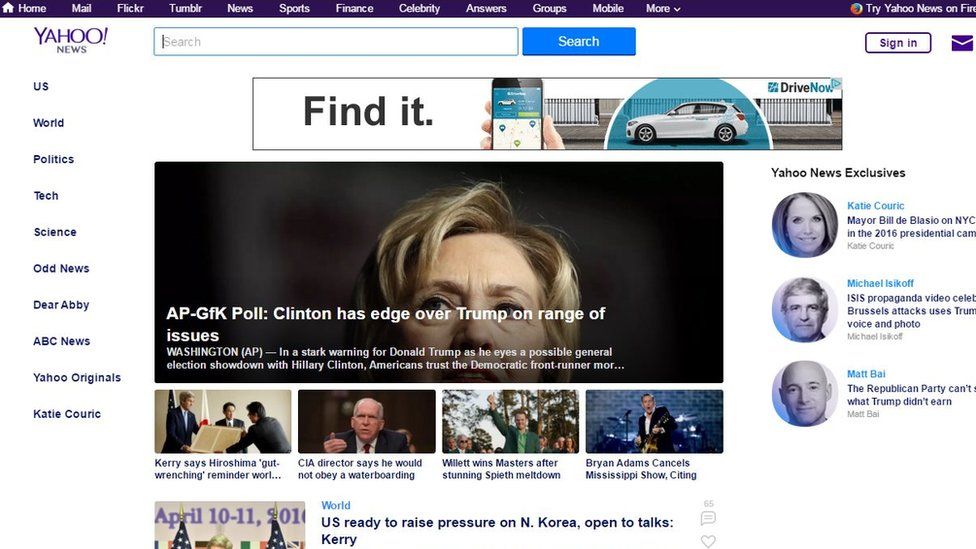Click Katie Couric's round portrait in Exclusives

tap(805, 225)
